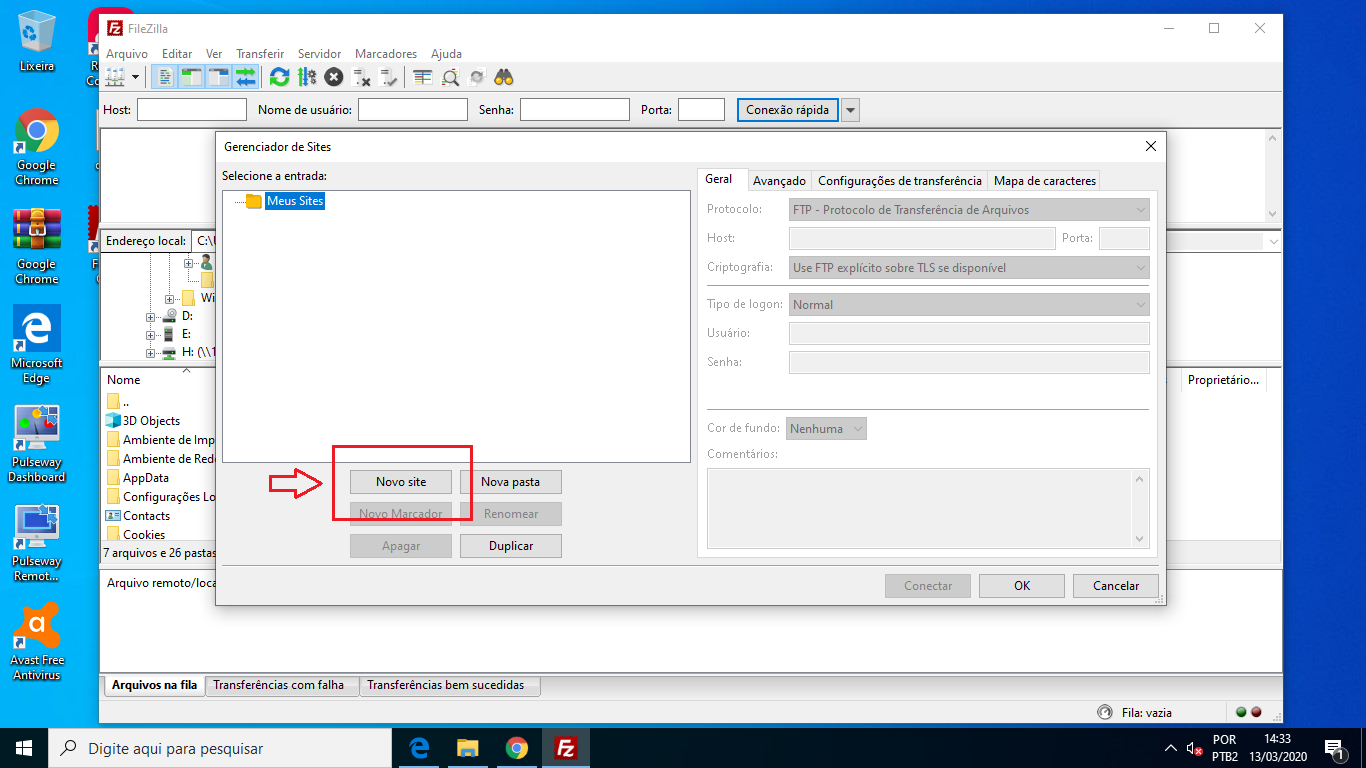Open the Arquivo menu
1366x768 pixels.
127,54
